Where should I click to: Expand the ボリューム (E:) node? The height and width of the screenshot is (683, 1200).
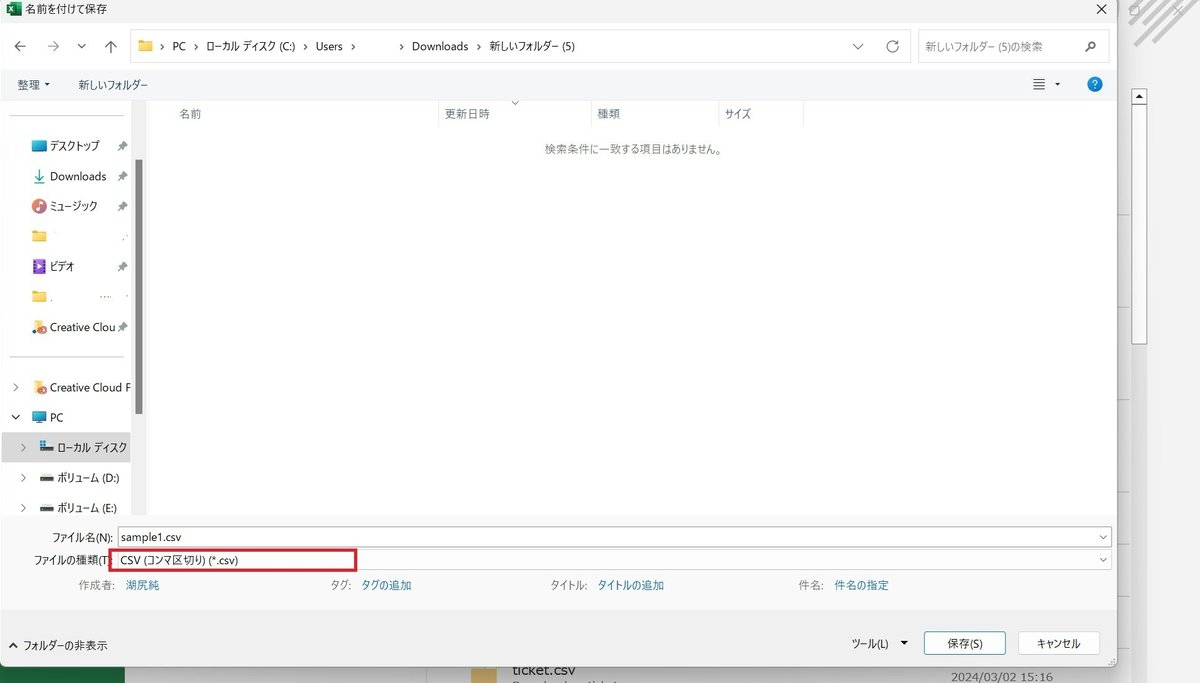tap(23, 508)
